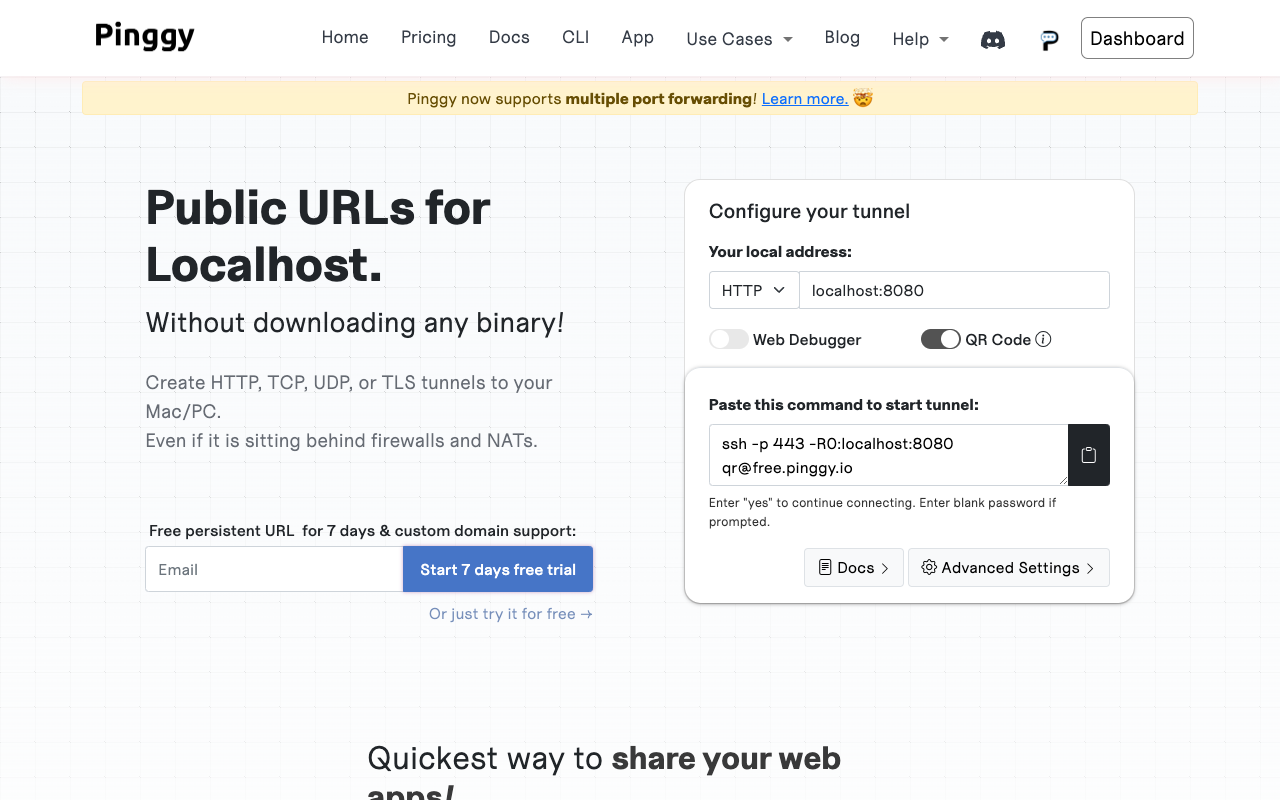Viewport: 1280px width, 800px height.
Task: Click 'Paste this command to start tunnel:' label
Action: point(844,405)
